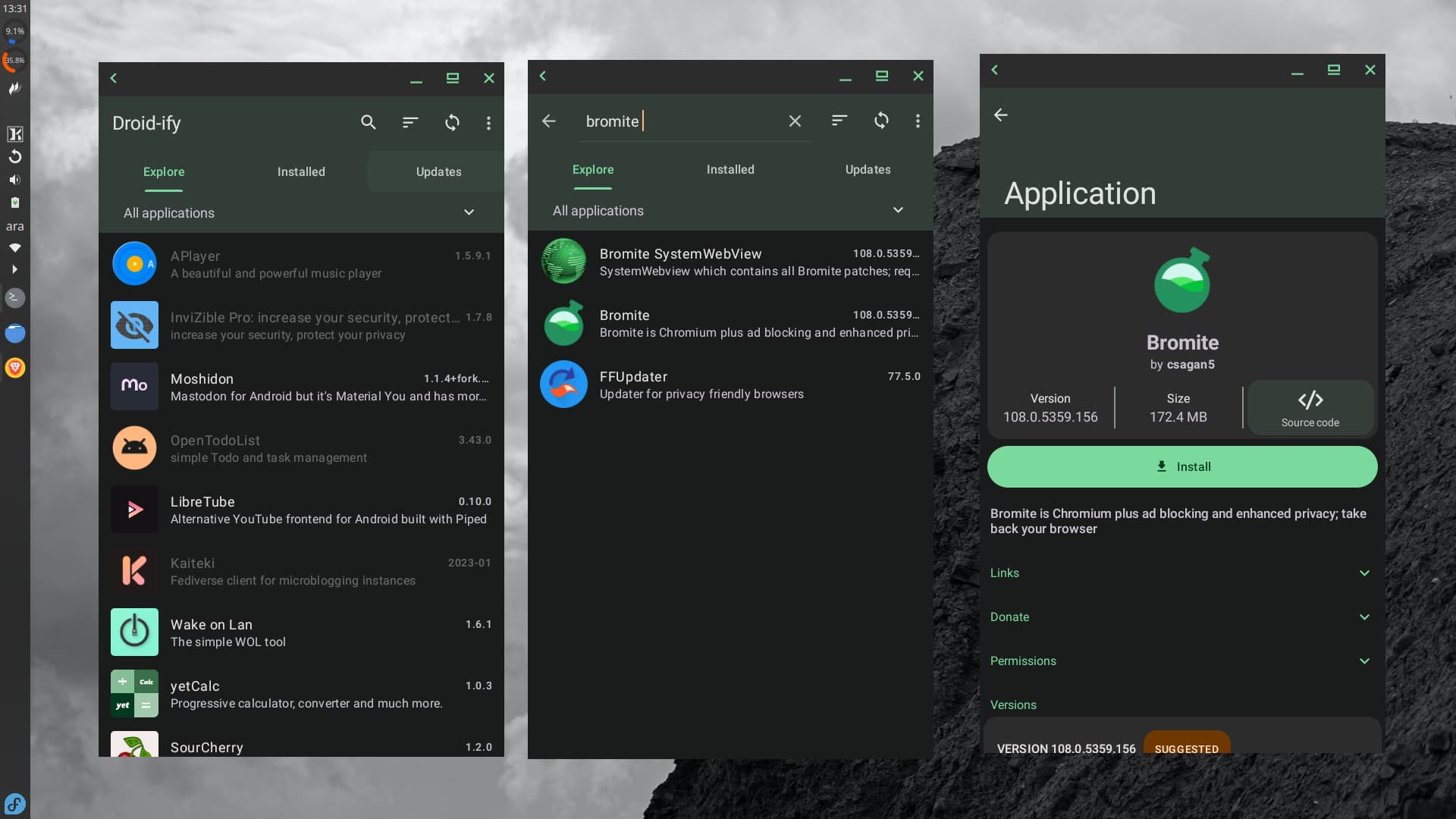Open LibreTube app entry
Screen dimensions: 1456x819
[301, 510]
